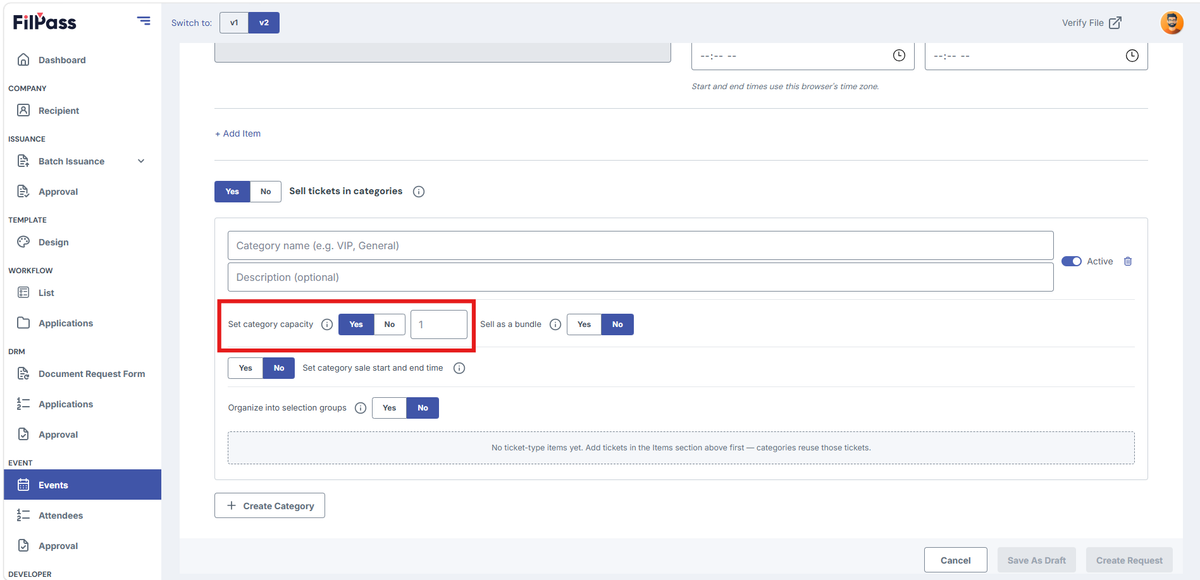Select No for Sell as a bundle
The image size is (1200, 580).
point(617,324)
